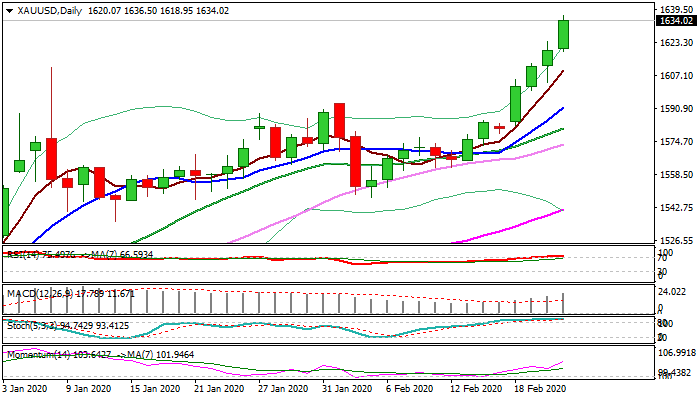Click the 1607.10 price scale label
This screenshot has height=400, width=700.
[x=676, y=75]
